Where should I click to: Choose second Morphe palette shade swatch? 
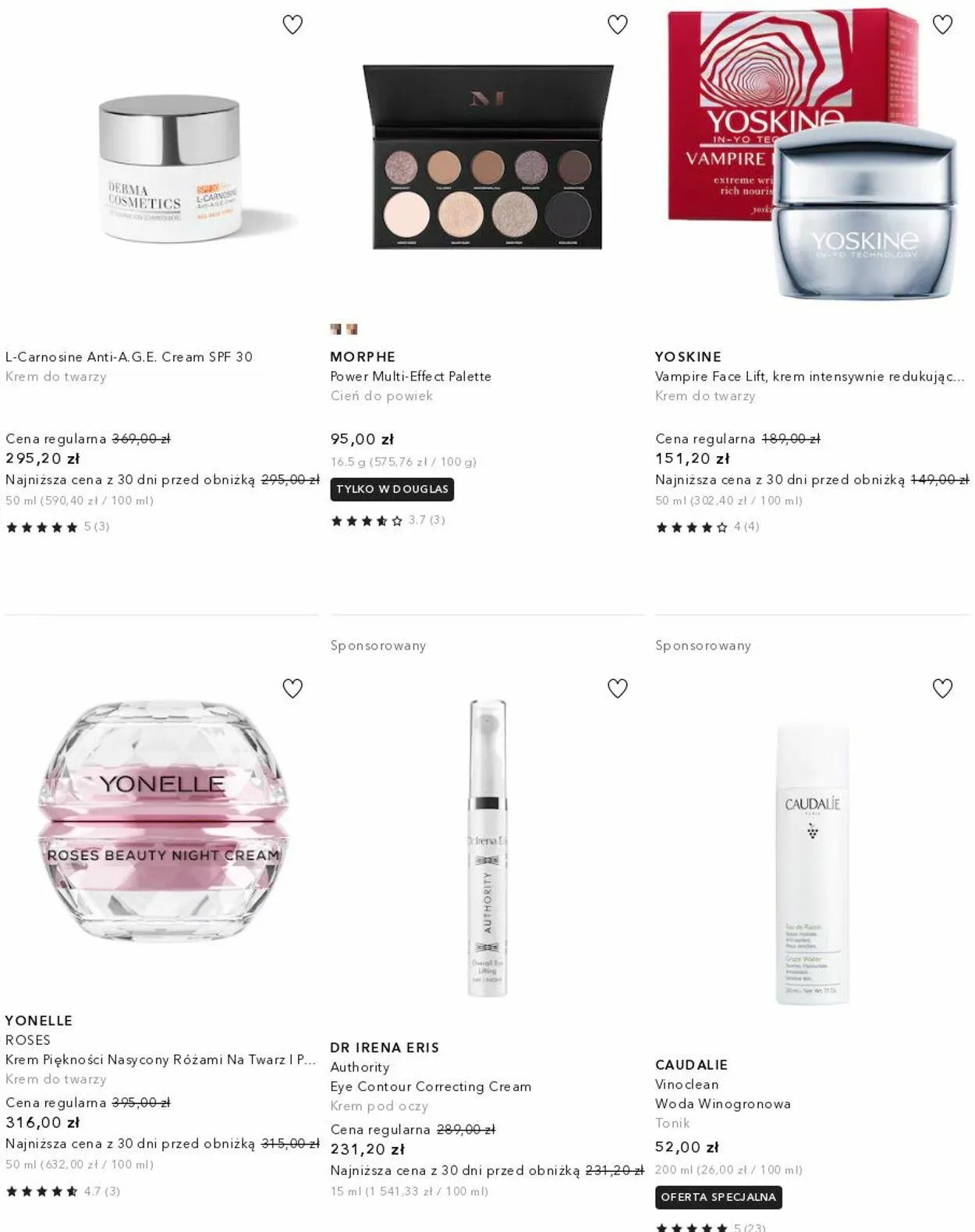(x=352, y=329)
